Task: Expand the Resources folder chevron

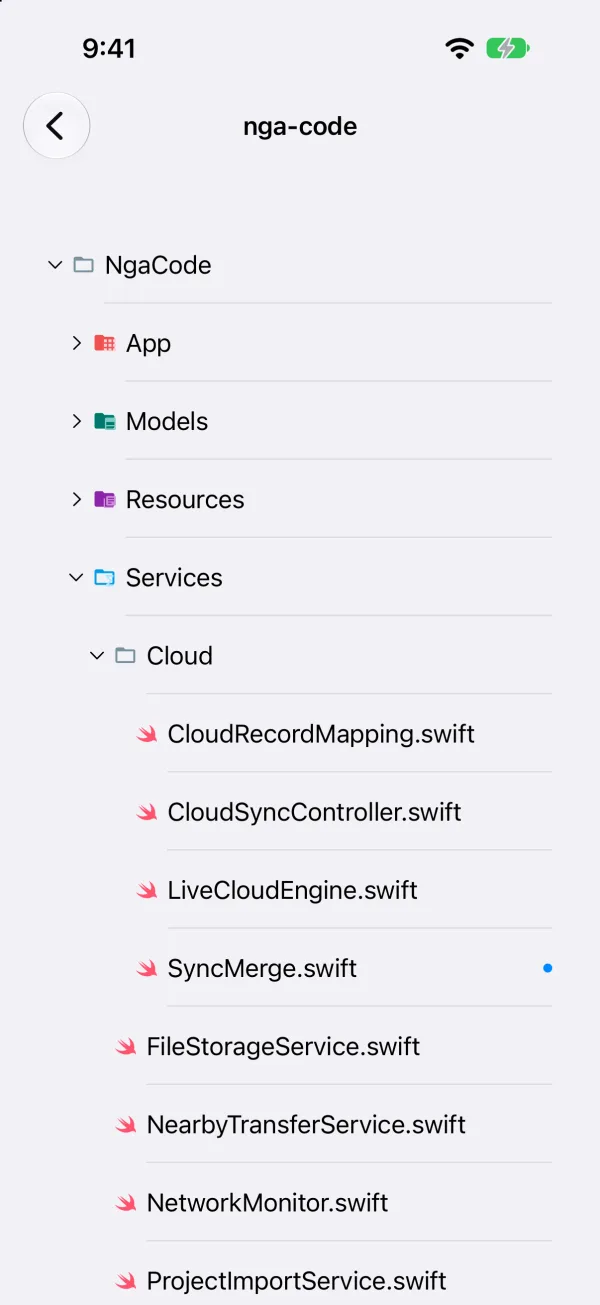Action: [76, 499]
